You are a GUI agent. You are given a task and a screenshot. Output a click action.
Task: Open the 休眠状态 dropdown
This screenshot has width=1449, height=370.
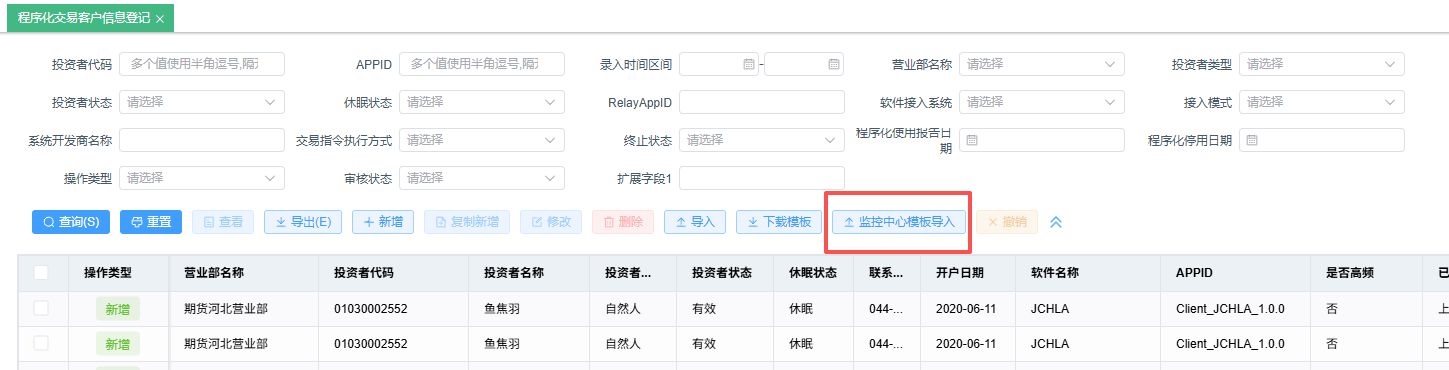point(482,102)
